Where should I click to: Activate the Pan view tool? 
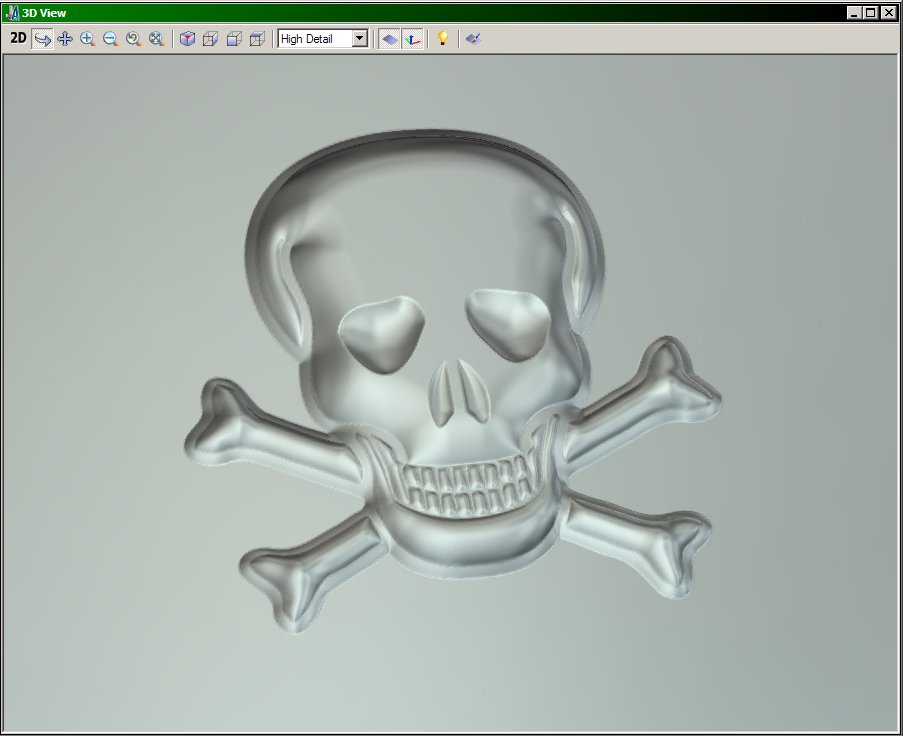click(x=65, y=39)
